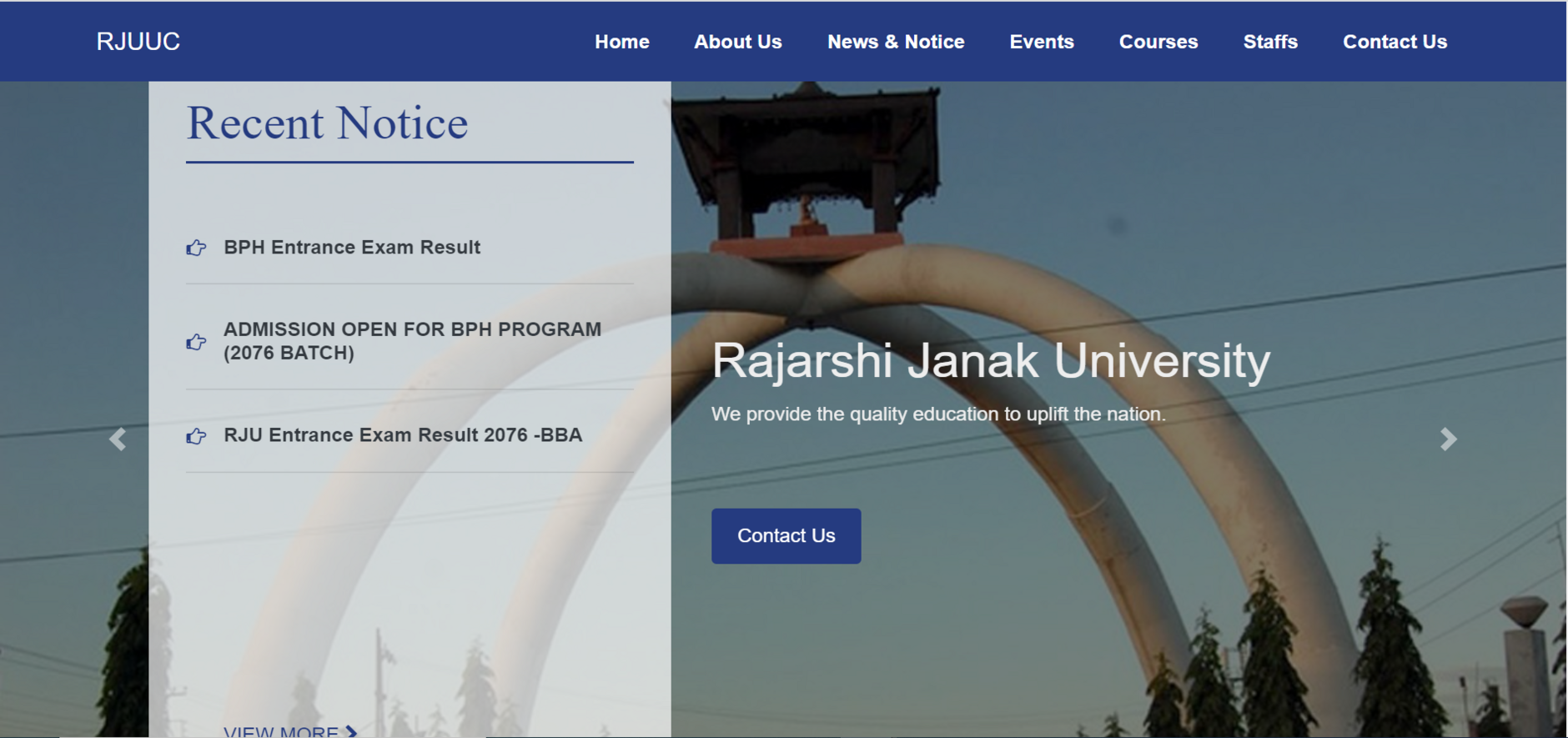The width and height of the screenshot is (1568, 738).
Task: Click the VIEW MORE link
Action: 281,731
